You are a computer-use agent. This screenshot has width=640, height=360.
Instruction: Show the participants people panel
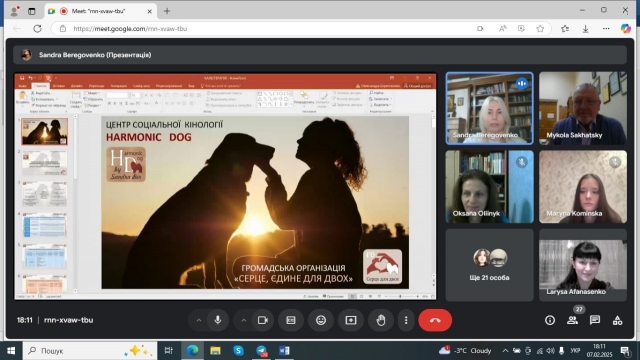572,320
